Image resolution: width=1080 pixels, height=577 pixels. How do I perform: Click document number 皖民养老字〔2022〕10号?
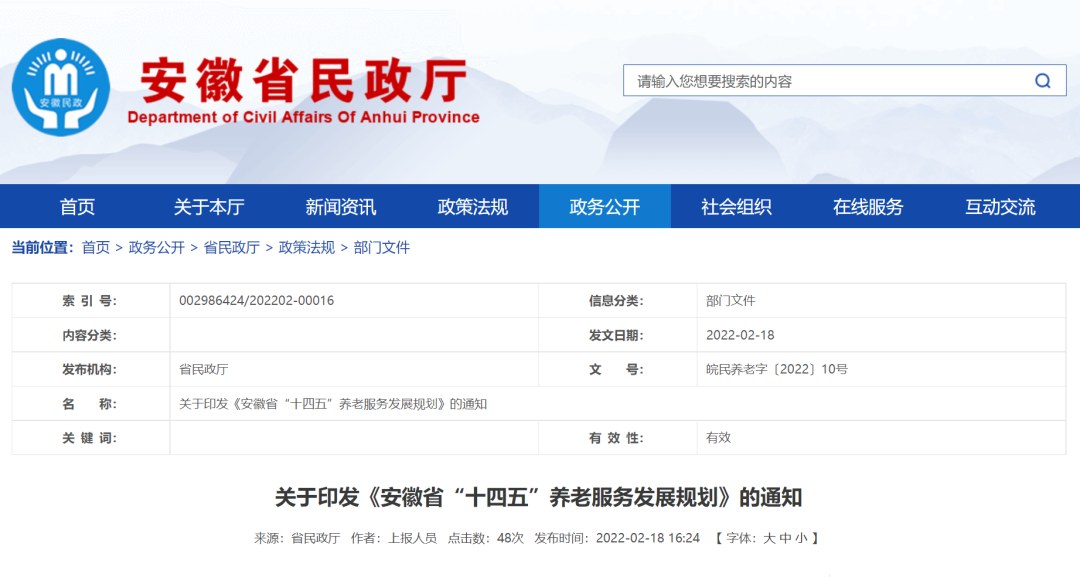[x=776, y=370]
